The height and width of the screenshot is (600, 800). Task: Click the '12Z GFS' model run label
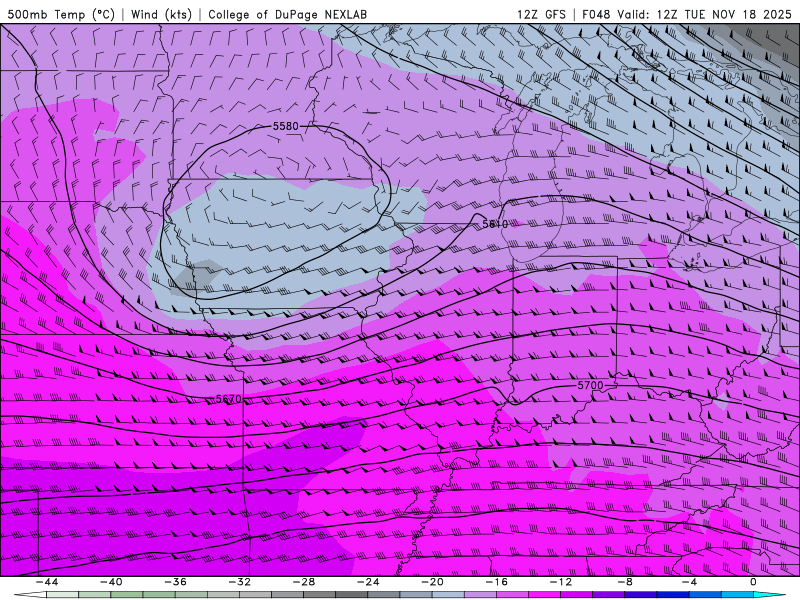point(541,14)
